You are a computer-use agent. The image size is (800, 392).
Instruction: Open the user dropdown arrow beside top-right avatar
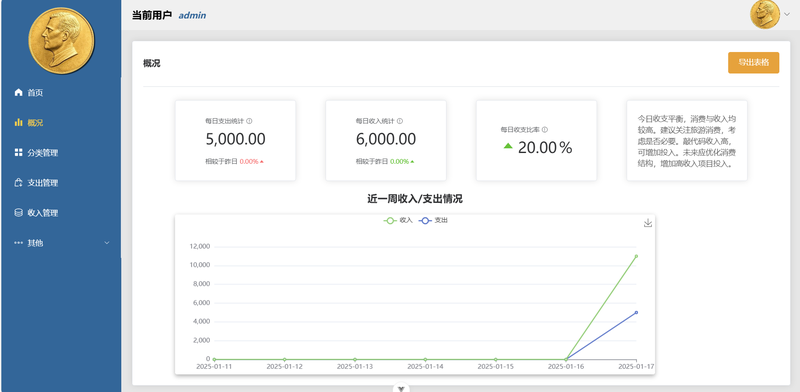coord(786,14)
